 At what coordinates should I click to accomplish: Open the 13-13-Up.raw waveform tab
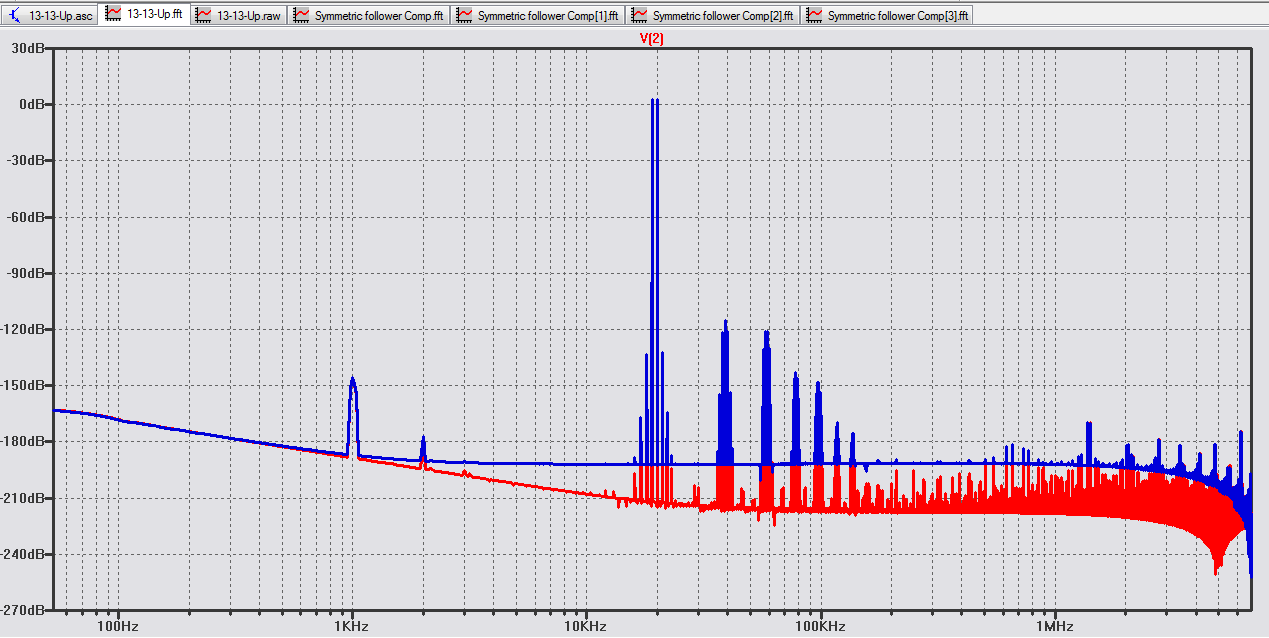(238, 15)
